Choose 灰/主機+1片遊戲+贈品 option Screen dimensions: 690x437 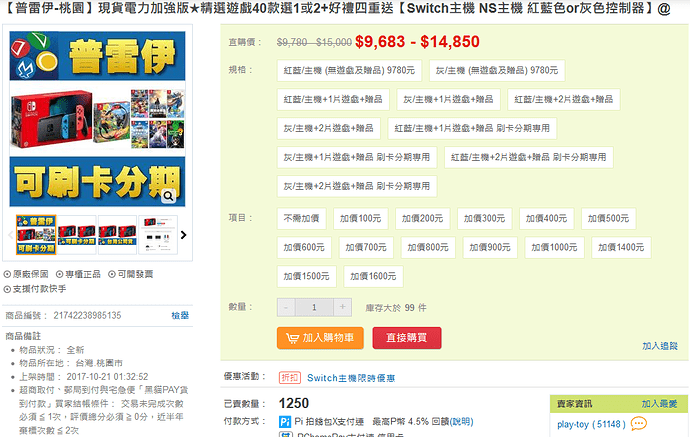click(448, 99)
